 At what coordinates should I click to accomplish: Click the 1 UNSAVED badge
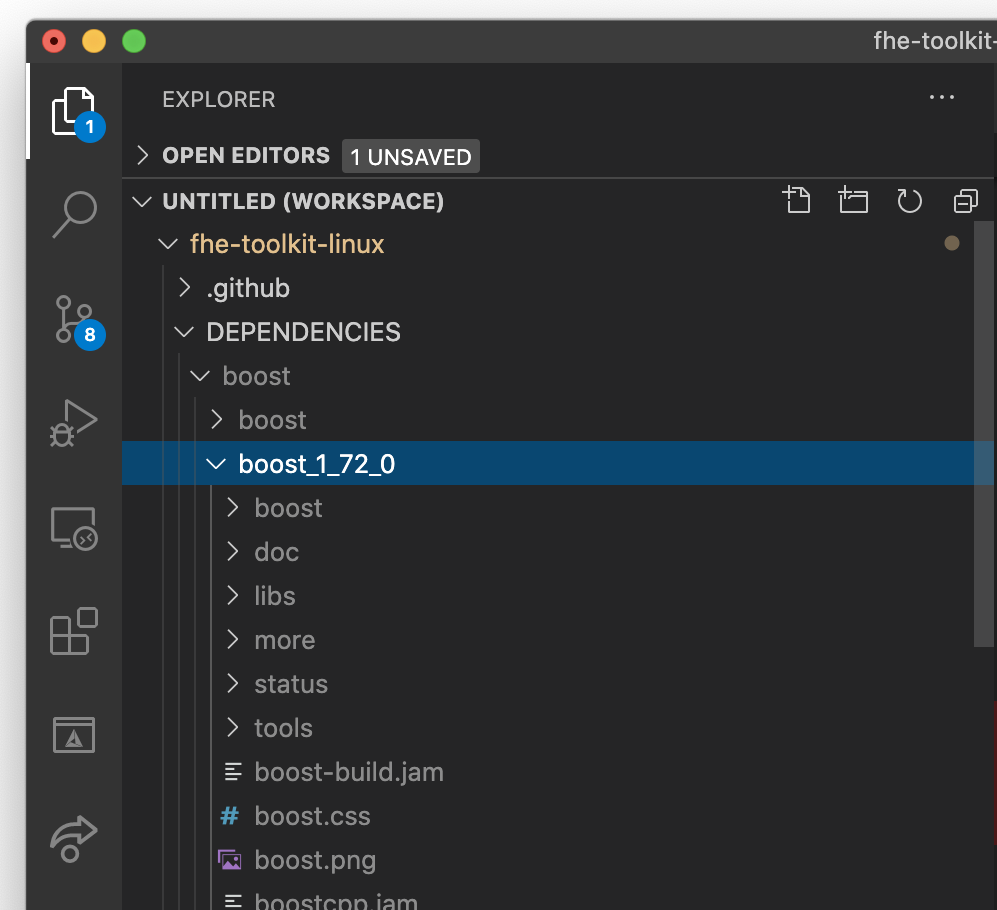410,156
